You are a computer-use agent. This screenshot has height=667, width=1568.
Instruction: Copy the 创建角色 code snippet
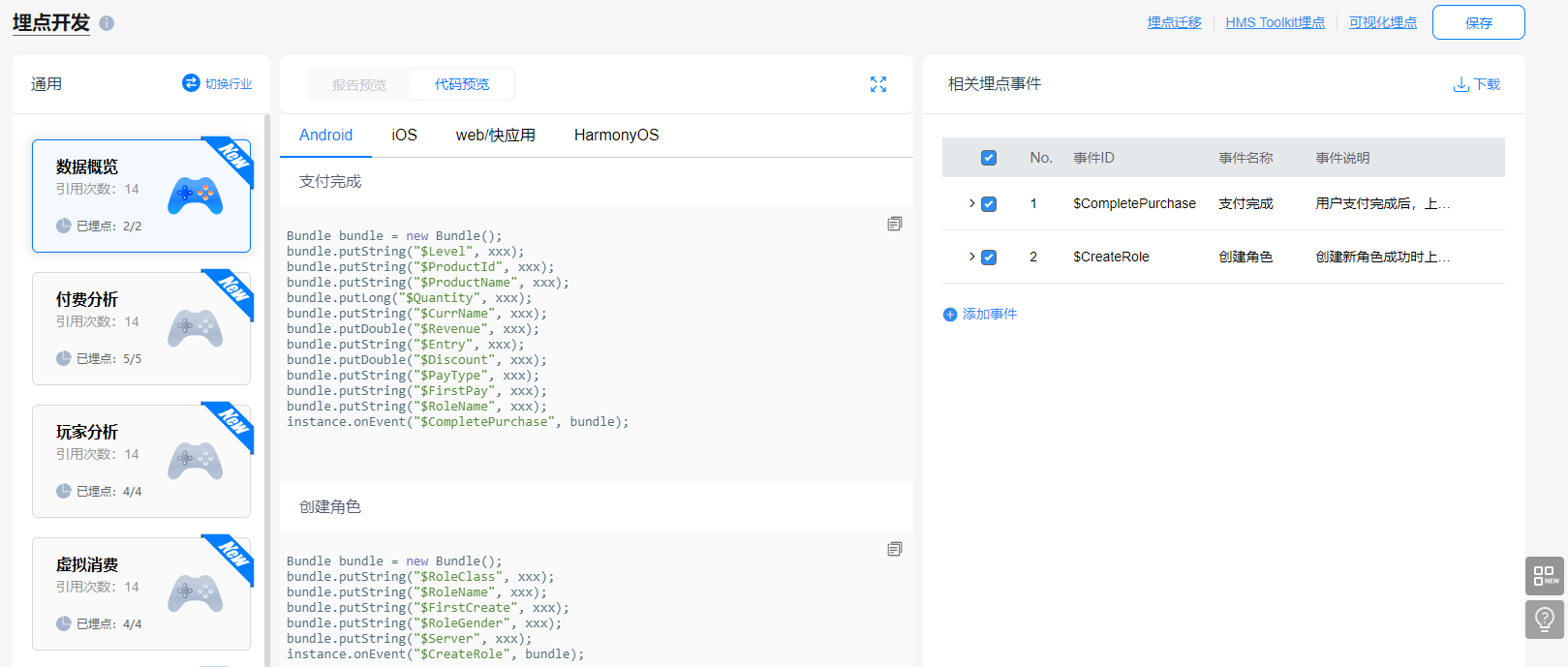(895, 549)
